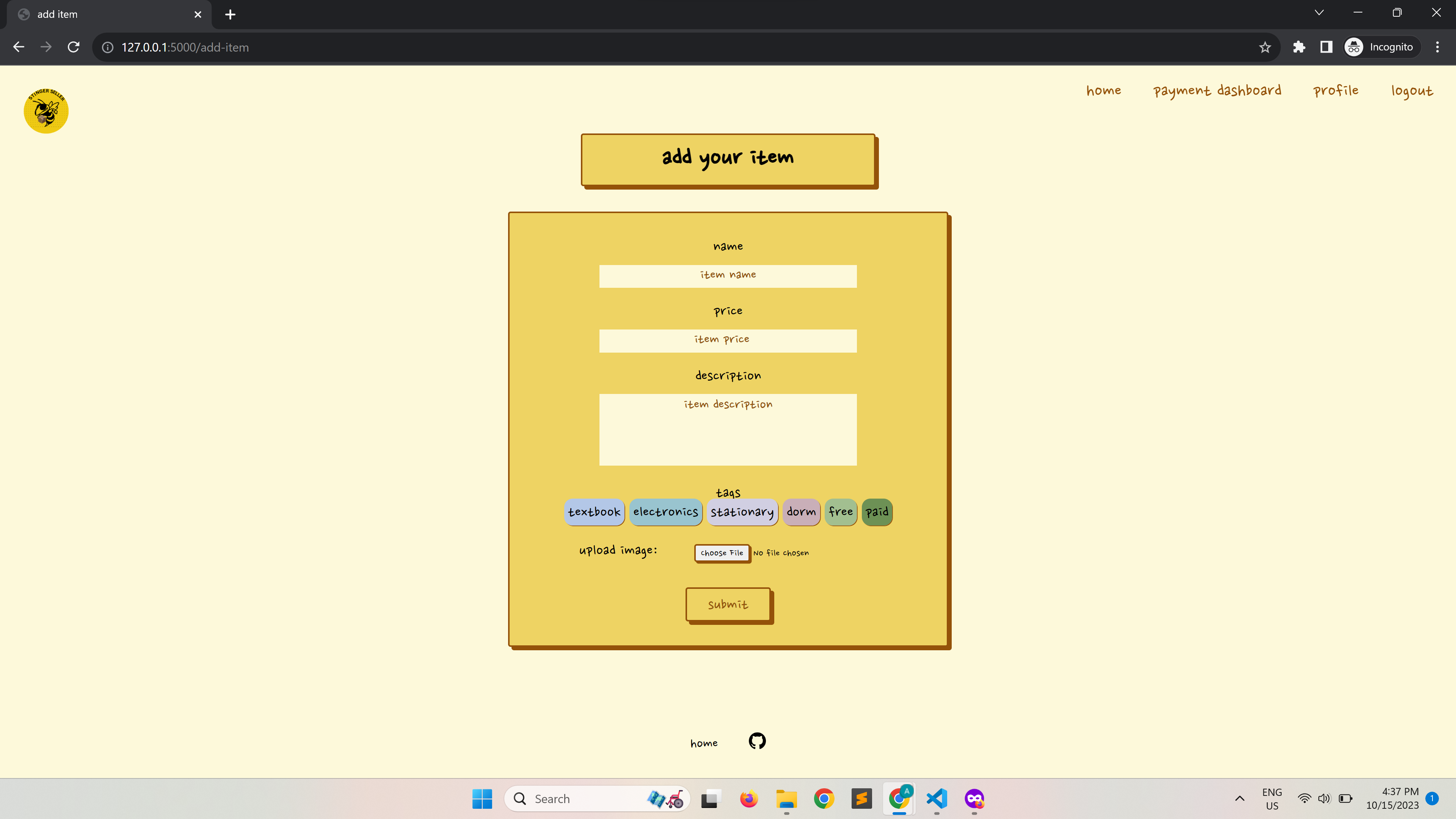Click the Choose File button
The width and height of the screenshot is (1456, 819).
[x=722, y=553]
